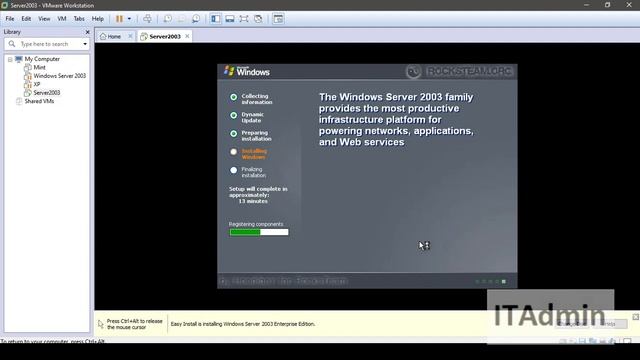Open the library search filter dropdown
The height and width of the screenshot is (360, 640).
pos(85,44)
